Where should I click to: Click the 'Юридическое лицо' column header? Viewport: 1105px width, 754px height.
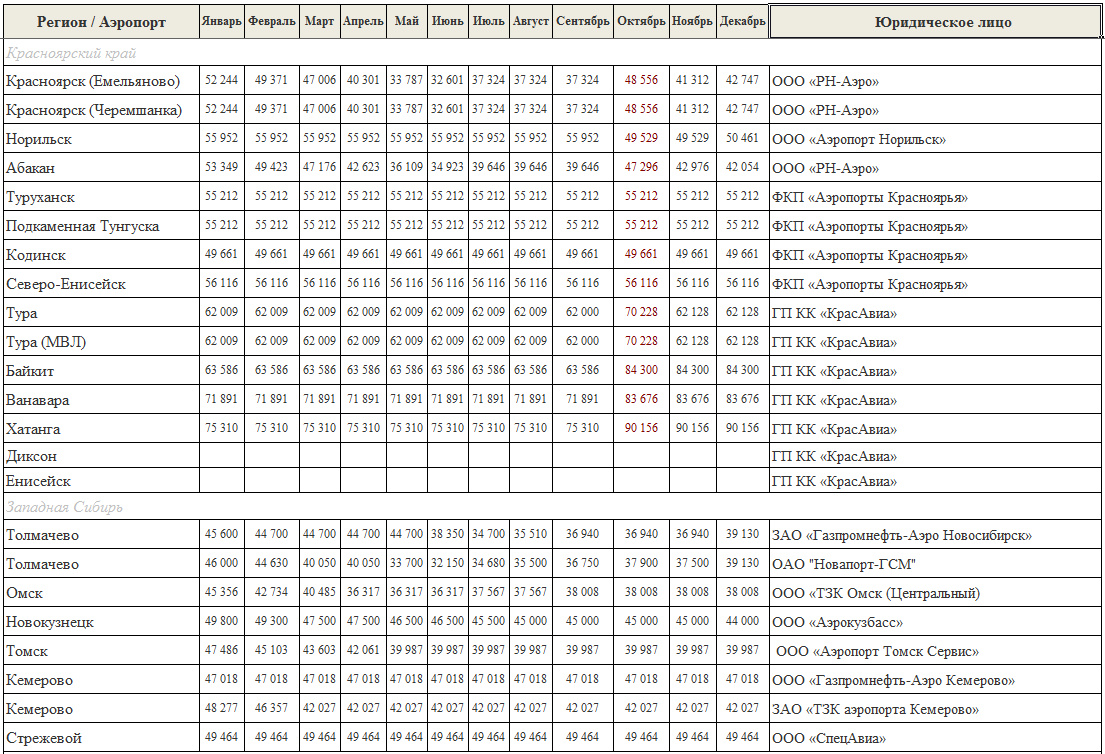point(934,22)
